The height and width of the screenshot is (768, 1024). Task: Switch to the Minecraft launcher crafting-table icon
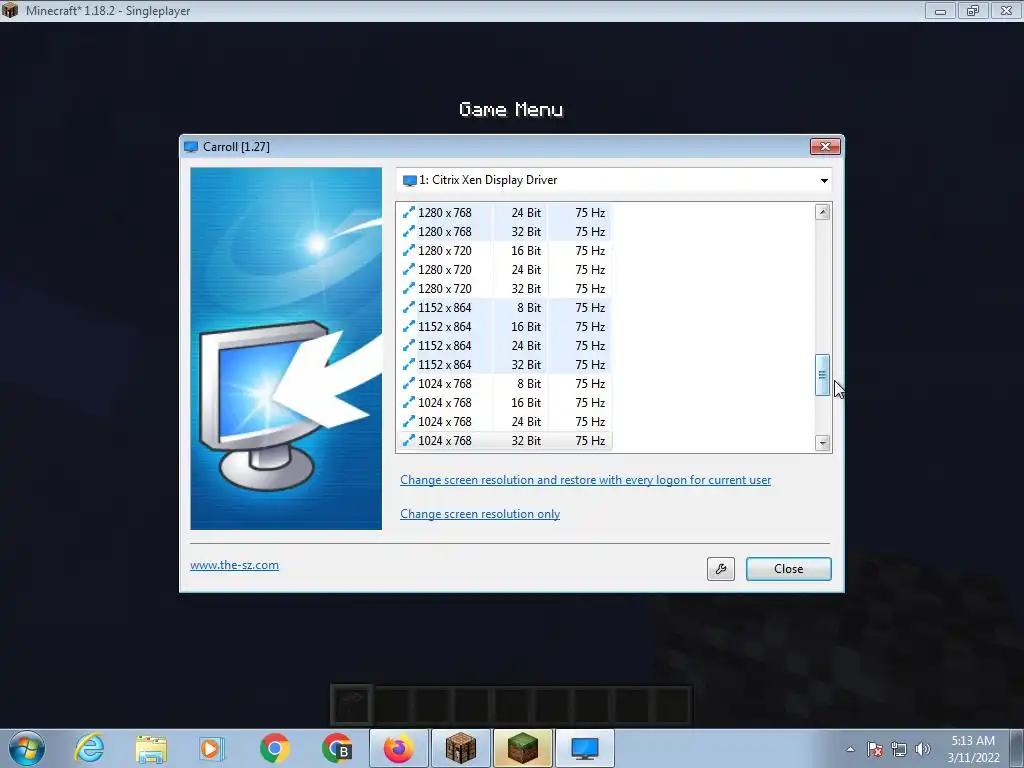click(x=460, y=748)
